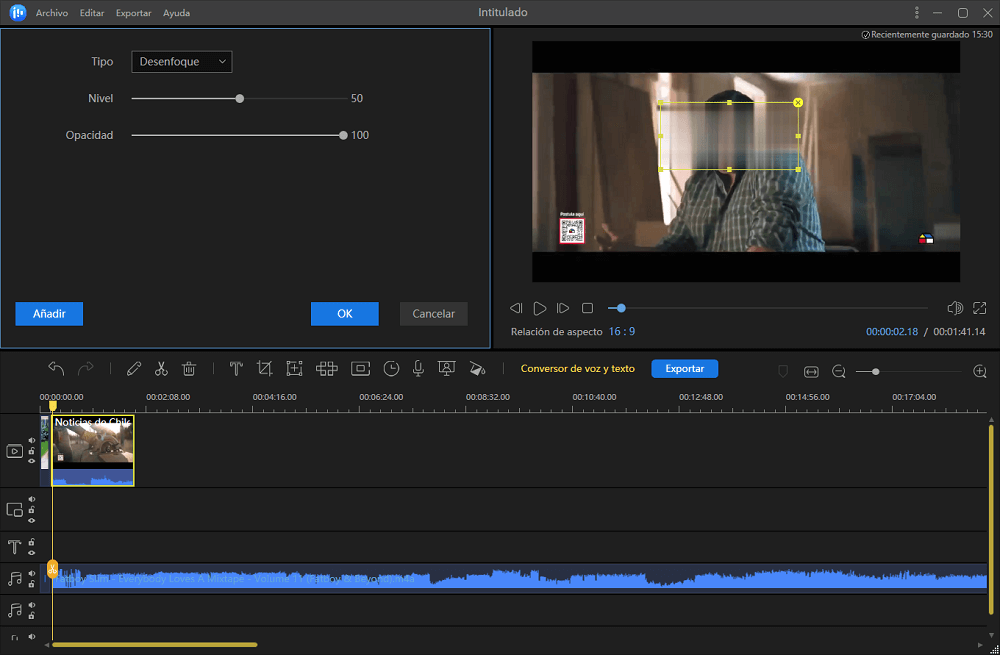
Task: Click the Undo arrow in the toolbar
Action: [x=56, y=369]
